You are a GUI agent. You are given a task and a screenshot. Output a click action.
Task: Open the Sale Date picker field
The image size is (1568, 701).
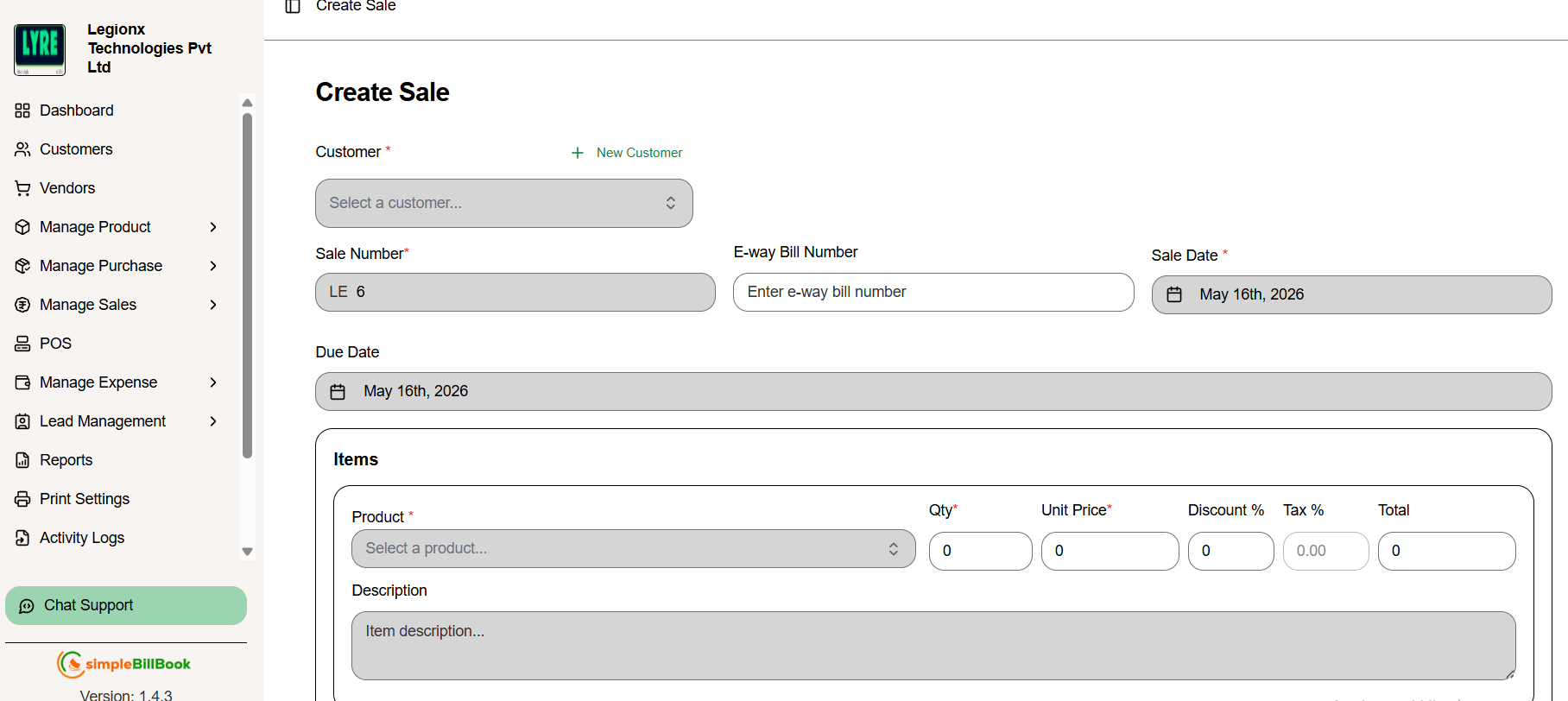tap(1351, 295)
